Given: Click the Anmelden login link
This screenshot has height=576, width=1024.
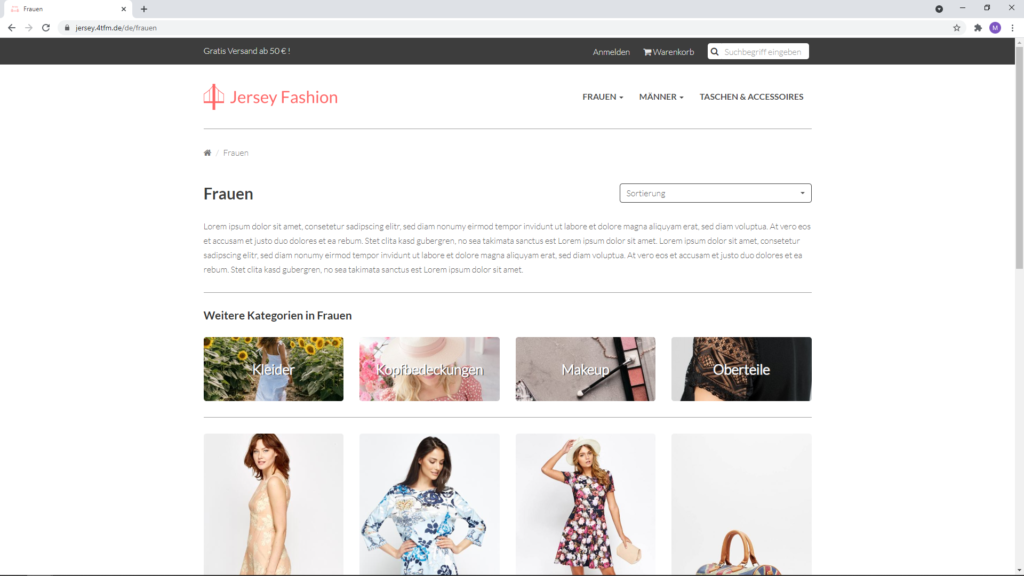Looking at the screenshot, I should click(x=611, y=51).
